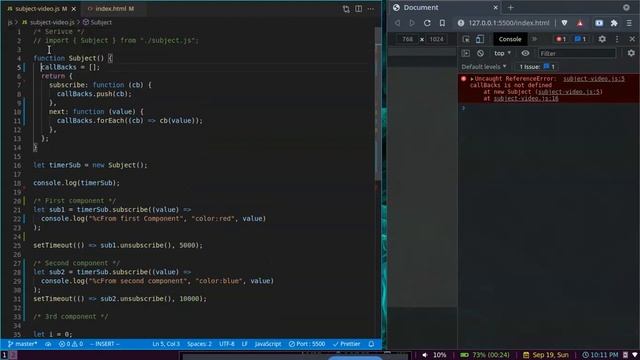Screen dimensions: 640x360
Task: Click the 1 Issue link in console
Action: 537,67
